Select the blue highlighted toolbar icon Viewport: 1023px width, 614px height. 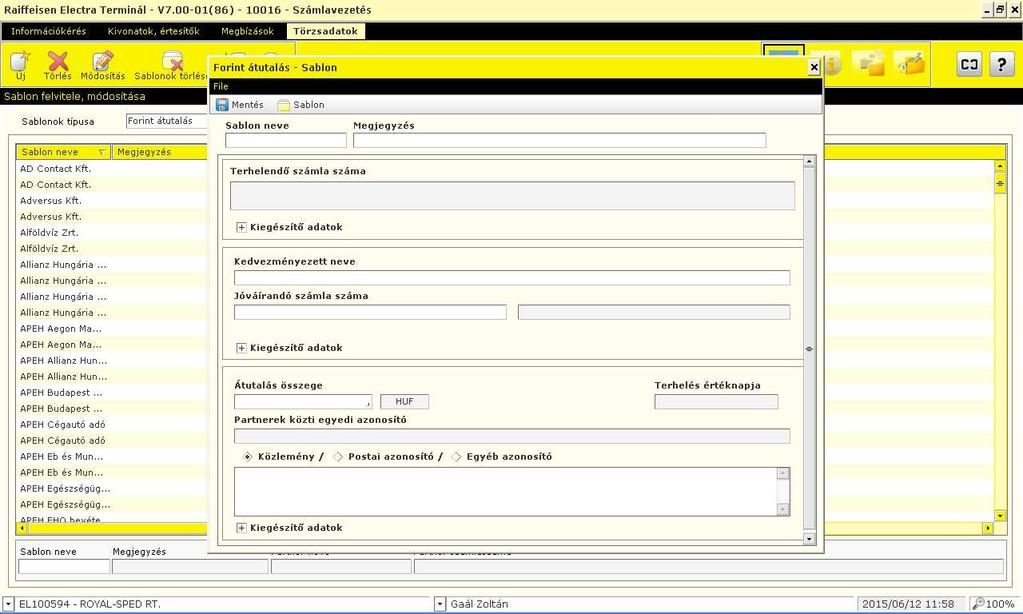pos(784,57)
